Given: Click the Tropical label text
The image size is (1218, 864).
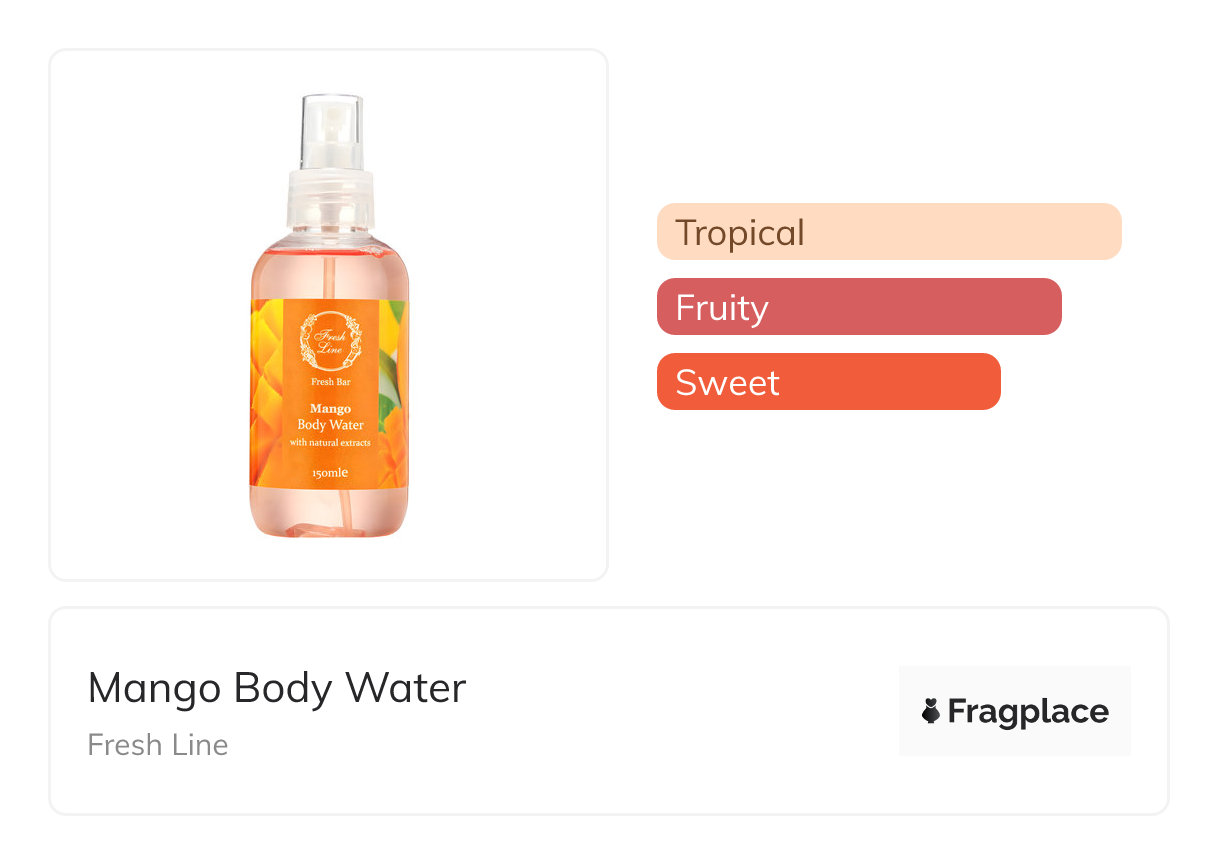Looking at the screenshot, I should [x=739, y=232].
